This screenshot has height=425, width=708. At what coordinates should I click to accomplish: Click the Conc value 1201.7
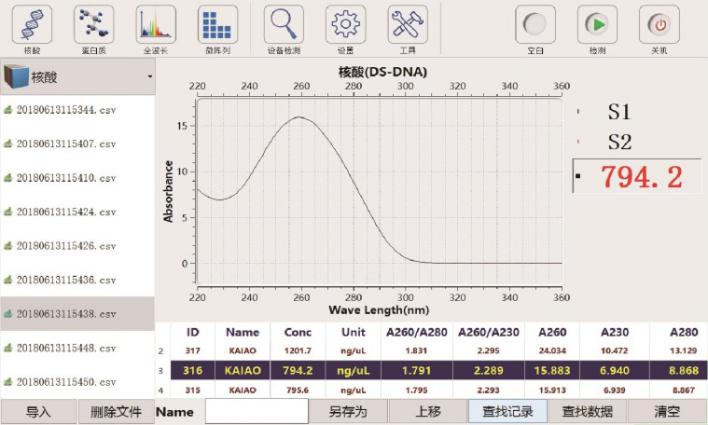(x=298, y=350)
